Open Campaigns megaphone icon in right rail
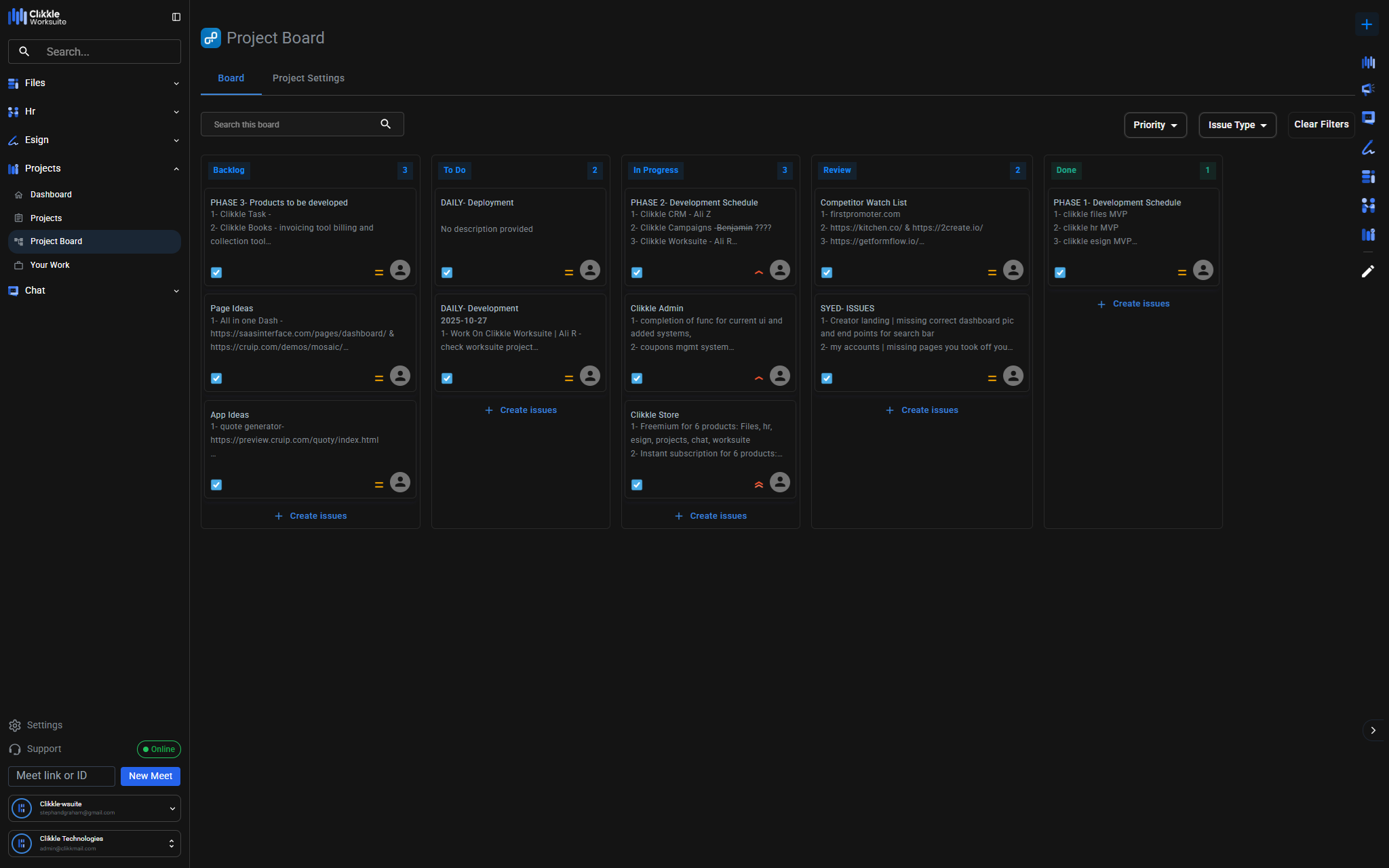 point(1368,90)
